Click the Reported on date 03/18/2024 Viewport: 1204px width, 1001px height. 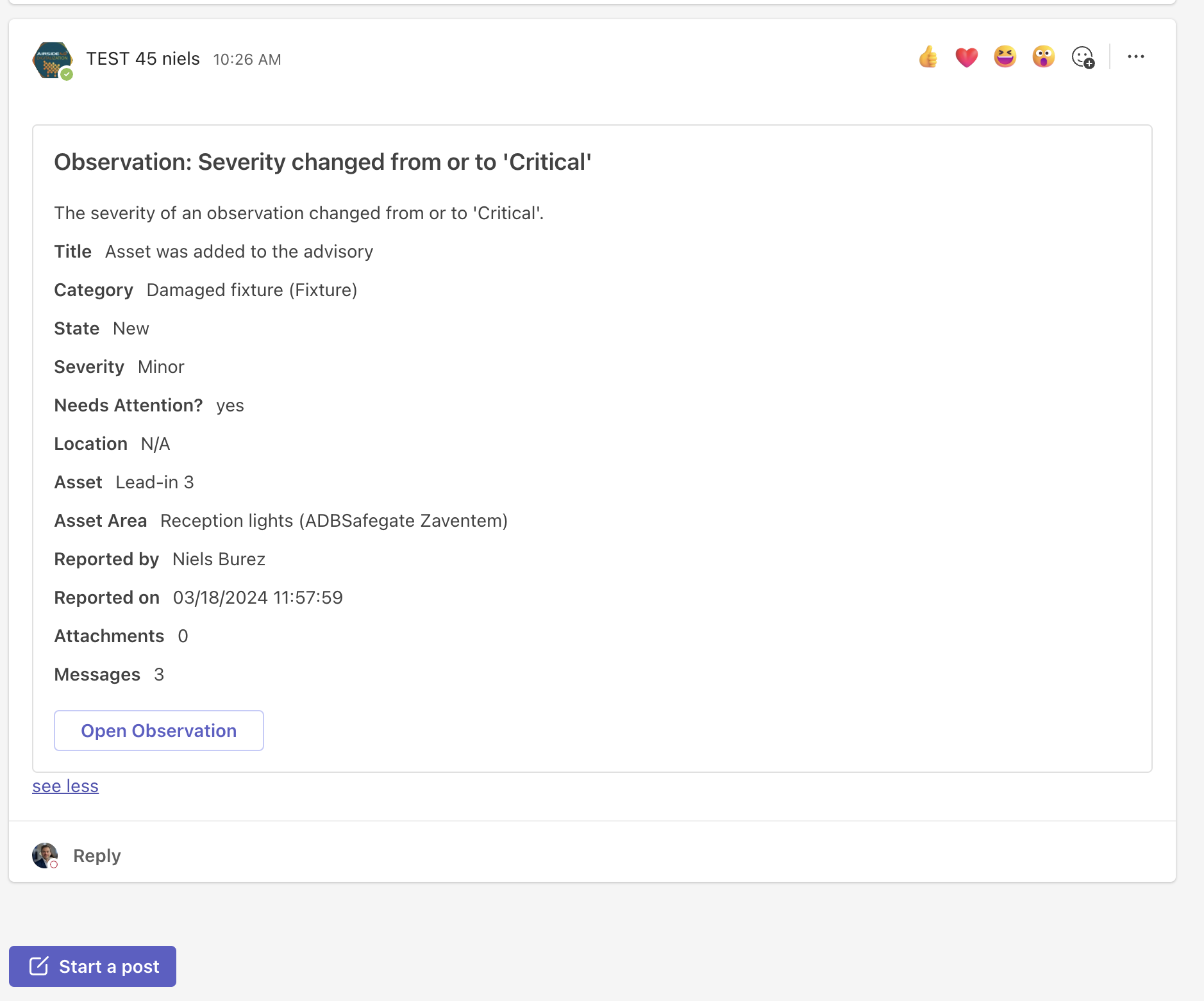(258, 598)
